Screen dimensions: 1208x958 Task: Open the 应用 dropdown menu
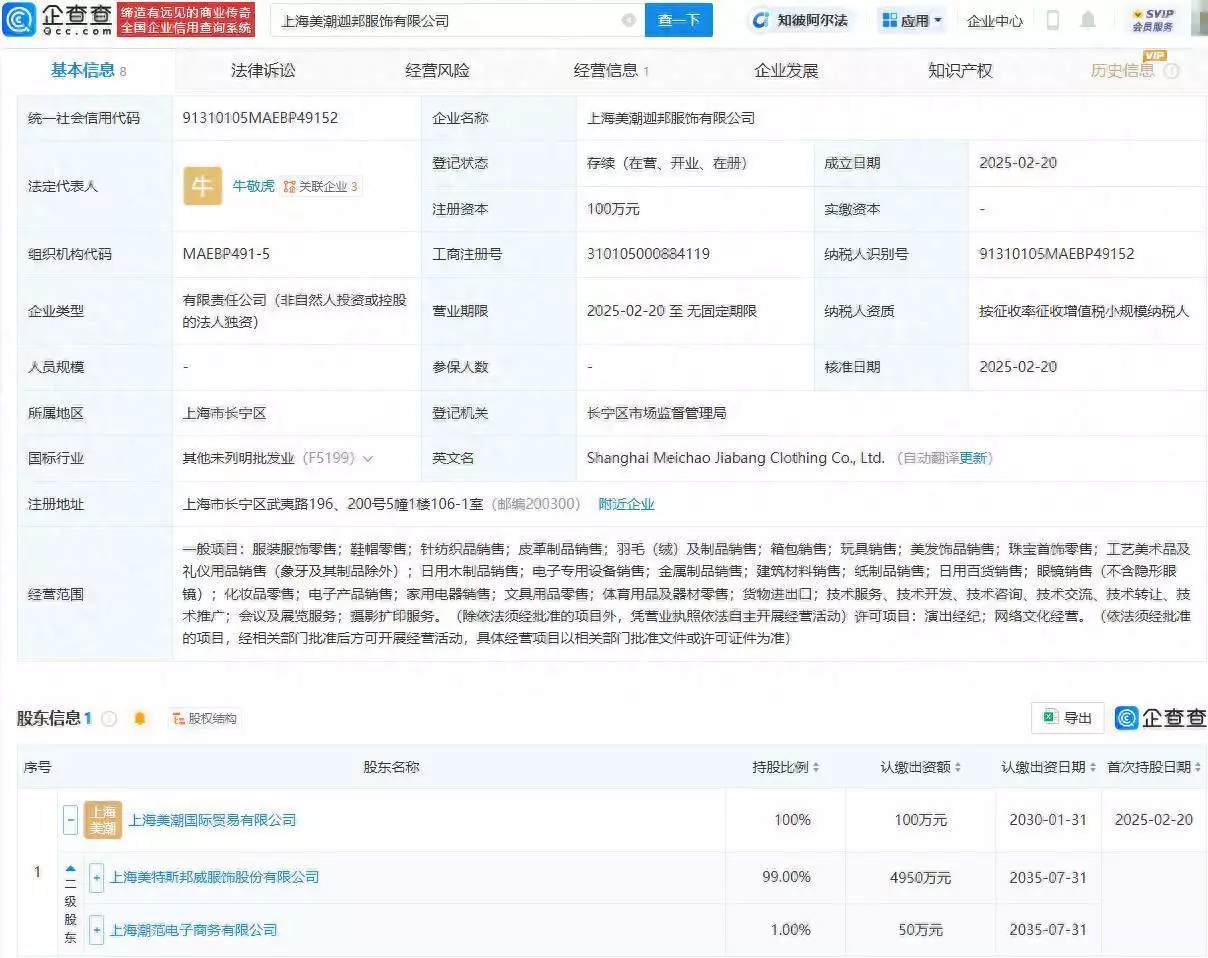(x=912, y=20)
